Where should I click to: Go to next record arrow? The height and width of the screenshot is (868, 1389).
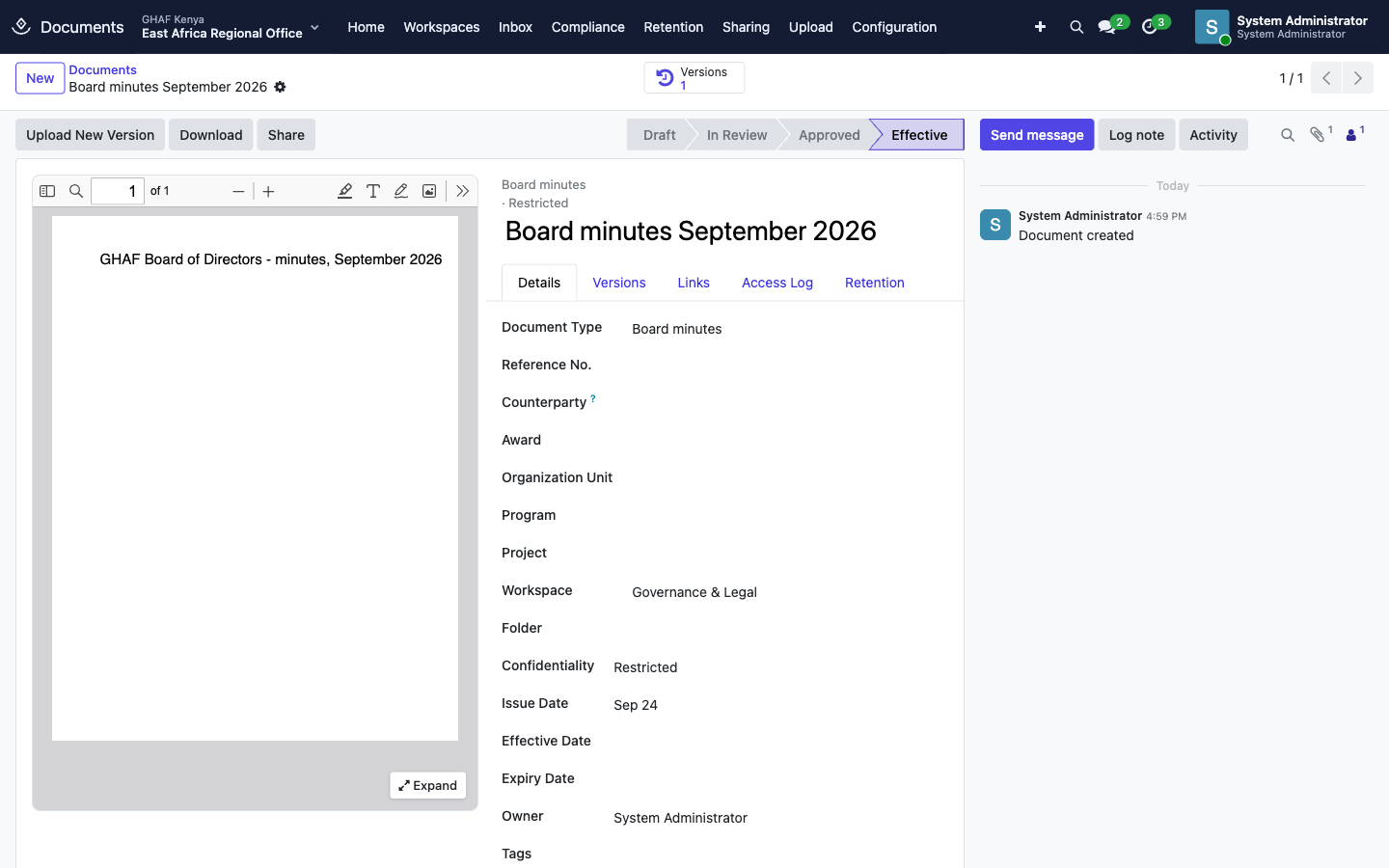tap(1358, 78)
